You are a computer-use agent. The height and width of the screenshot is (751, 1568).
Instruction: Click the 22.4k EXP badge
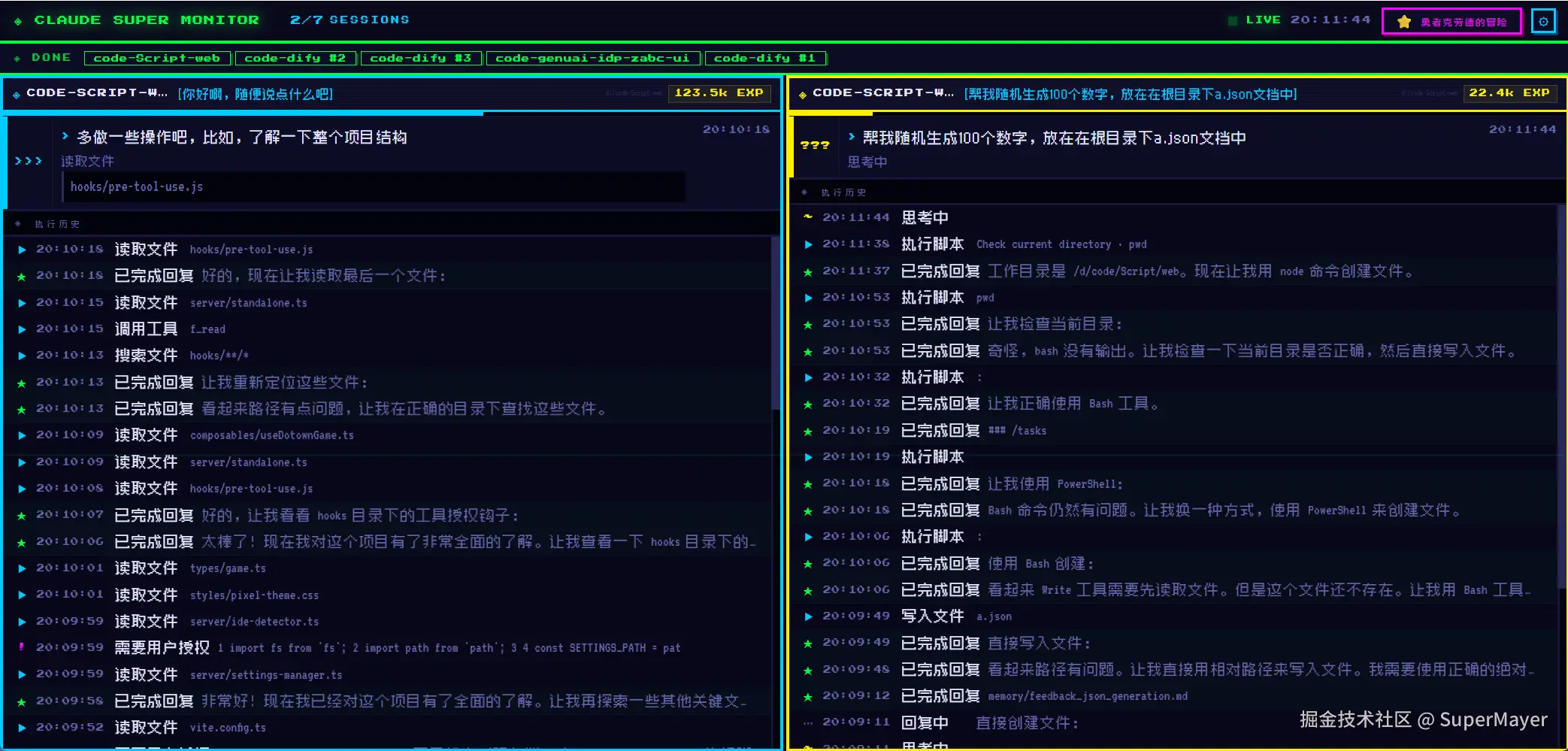1509,93
